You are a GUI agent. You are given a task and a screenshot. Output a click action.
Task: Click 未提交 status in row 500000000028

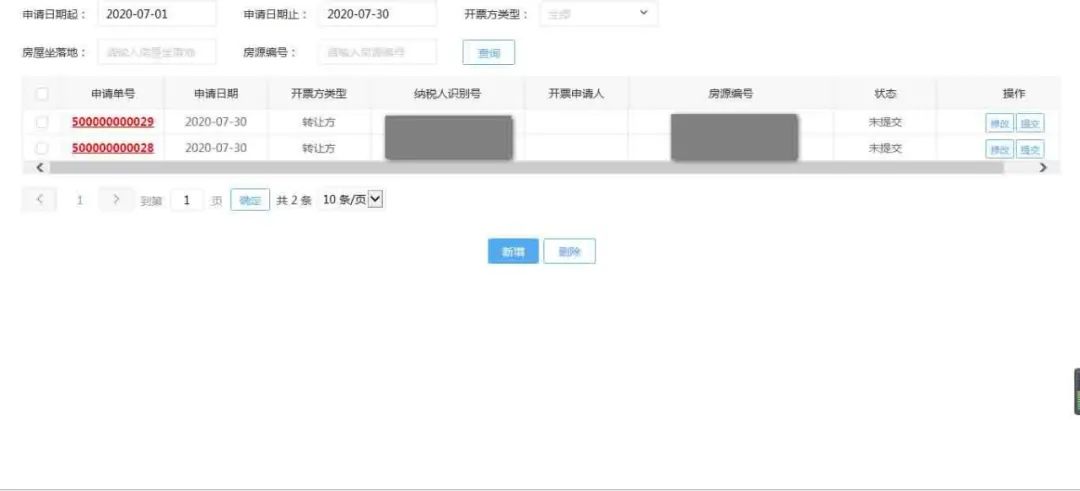click(x=885, y=148)
